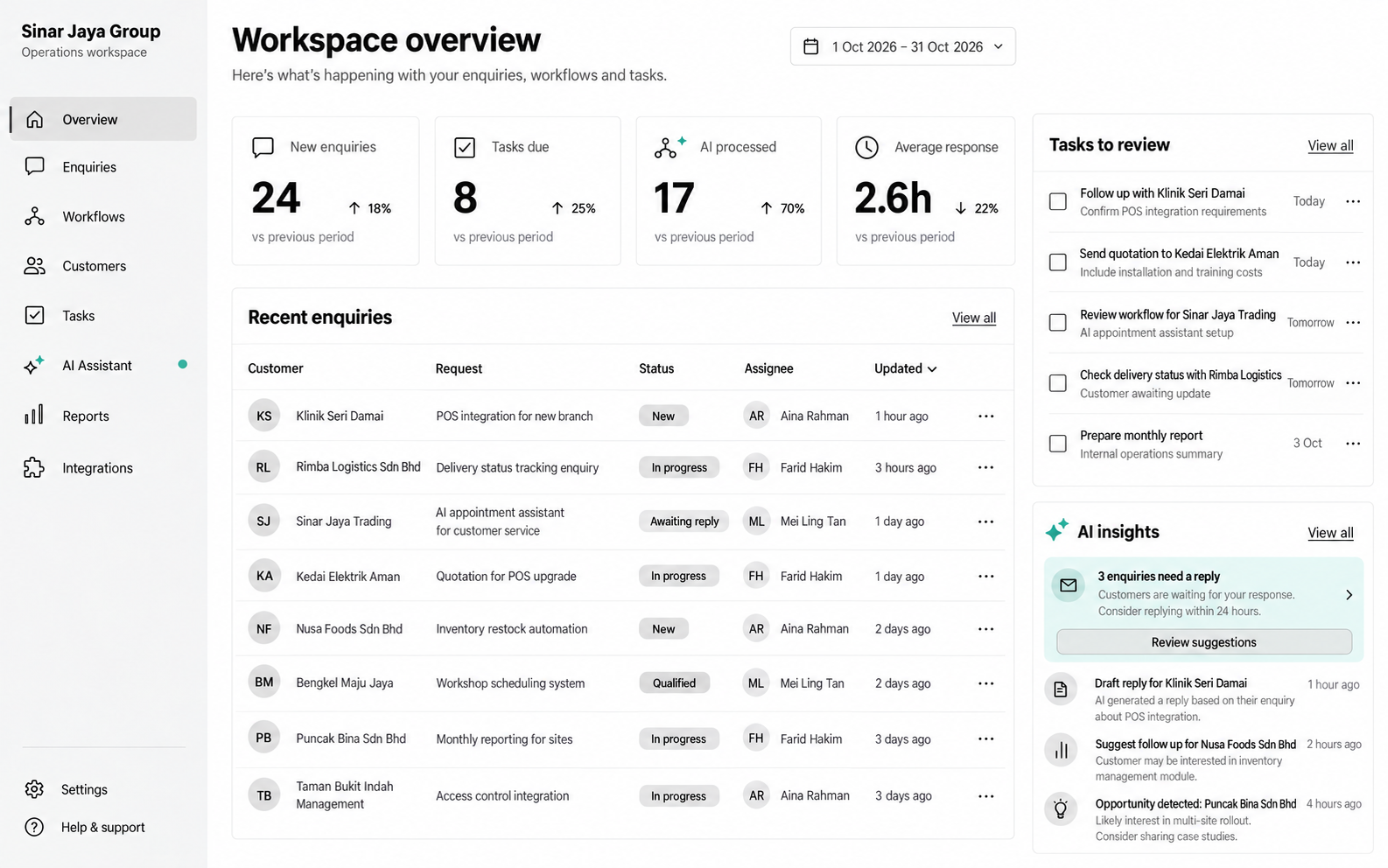Viewport: 1388px width, 868px height.
Task: Click the lightbulb icon beside Opportunity detected insight
Action: coord(1061,809)
